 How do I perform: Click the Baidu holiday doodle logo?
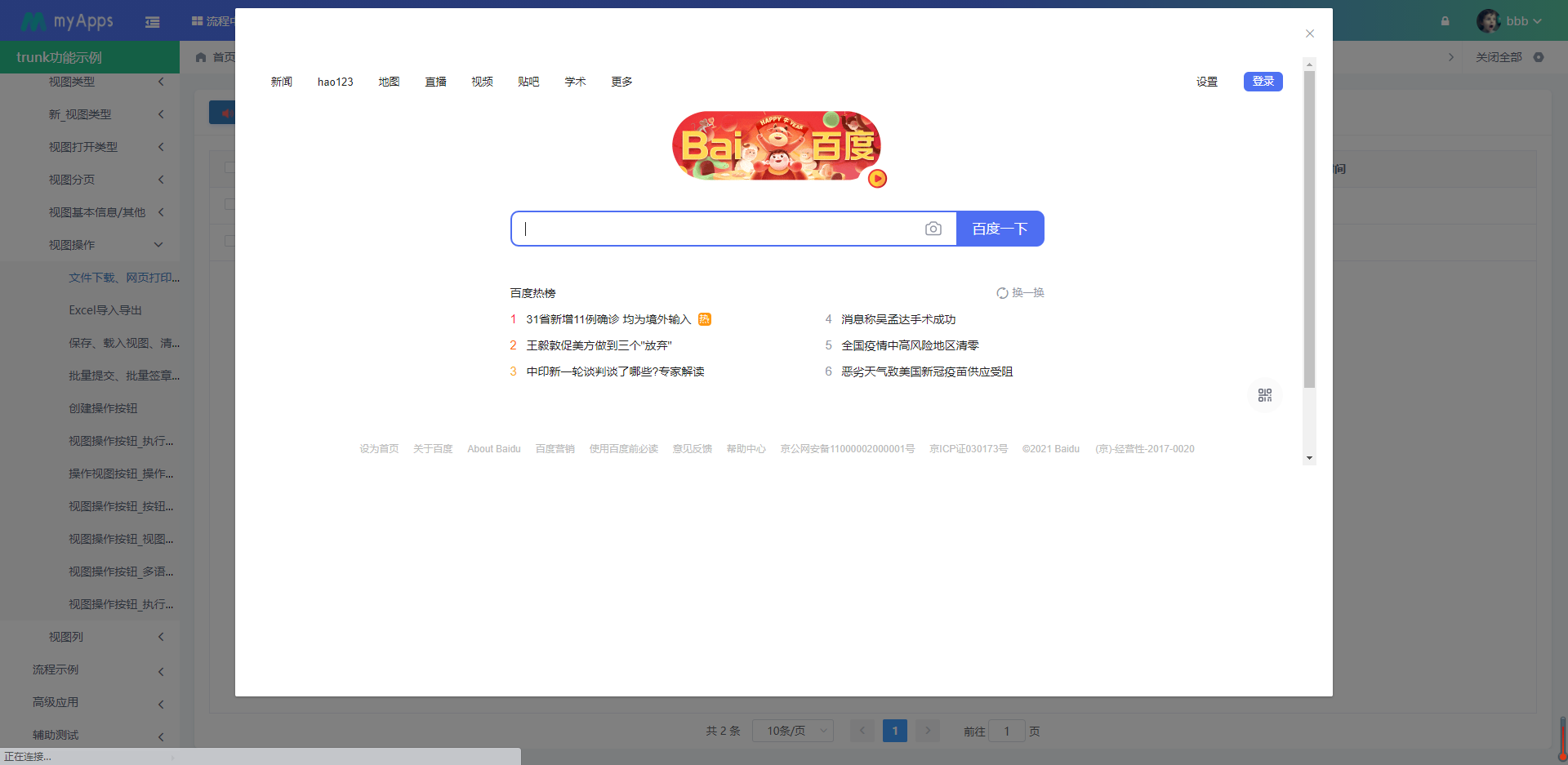776,146
